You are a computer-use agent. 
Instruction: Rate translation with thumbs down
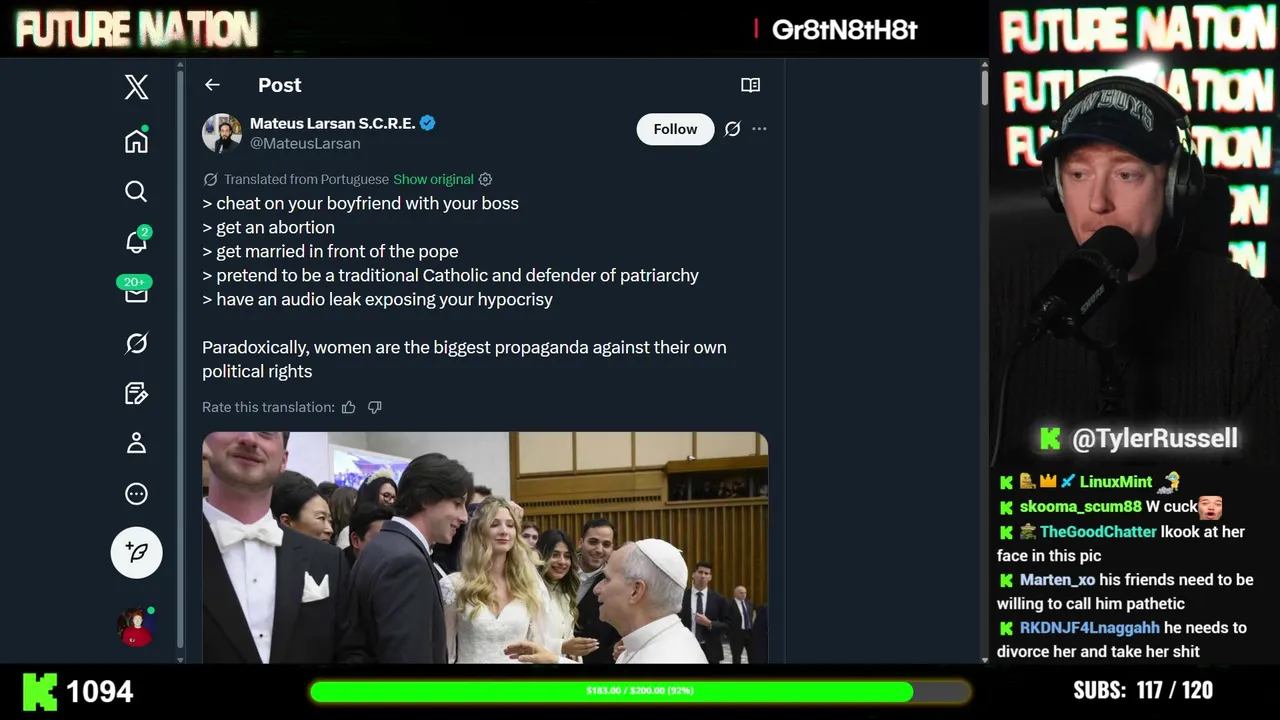tap(375, 407)
